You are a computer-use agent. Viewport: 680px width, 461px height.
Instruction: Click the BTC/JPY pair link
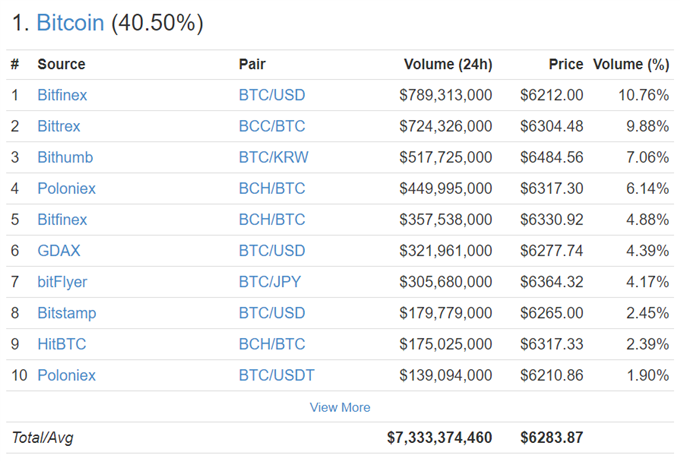[x=270, y=282]
